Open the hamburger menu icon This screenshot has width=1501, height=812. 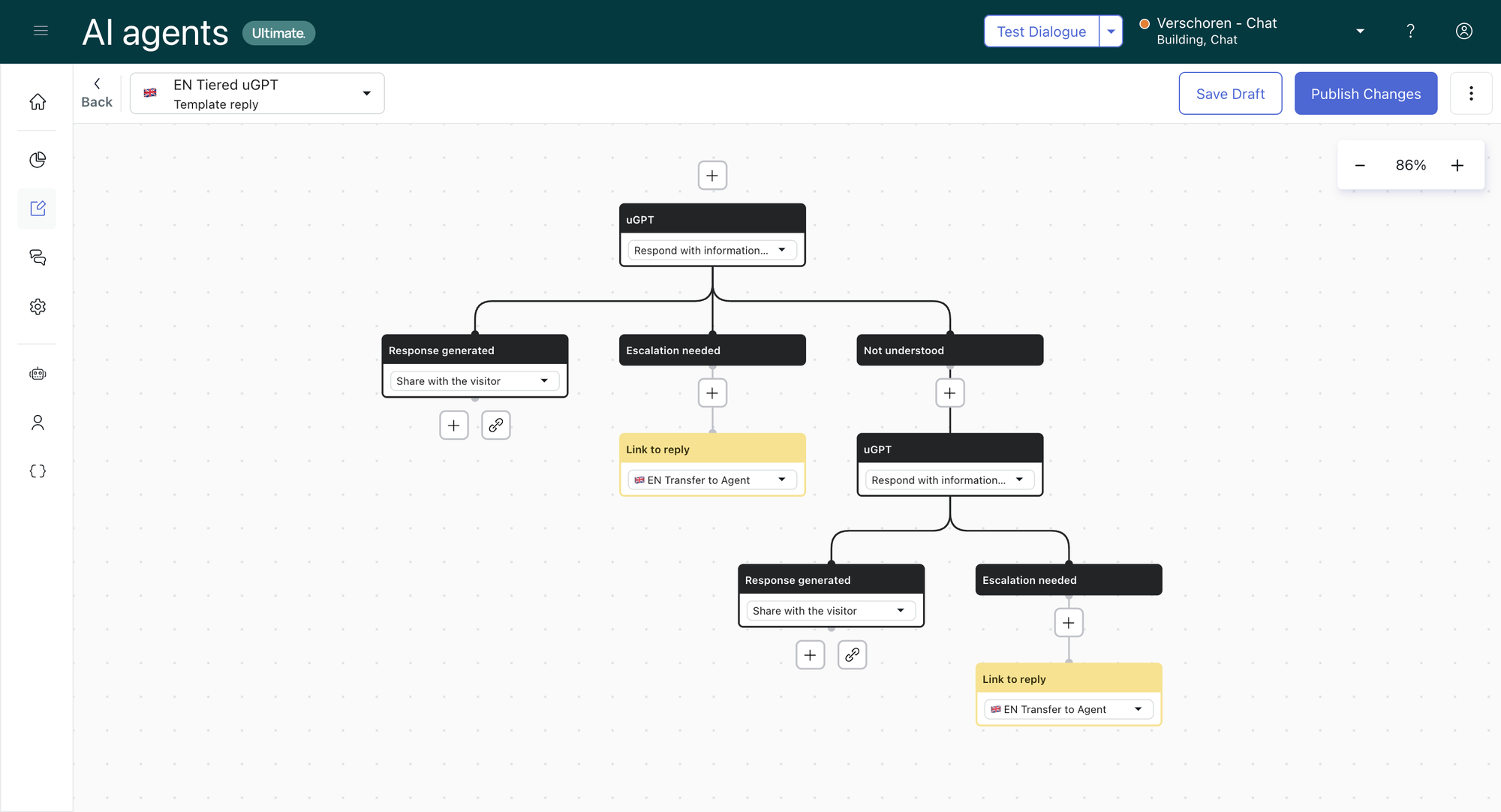tap(41, 31)
